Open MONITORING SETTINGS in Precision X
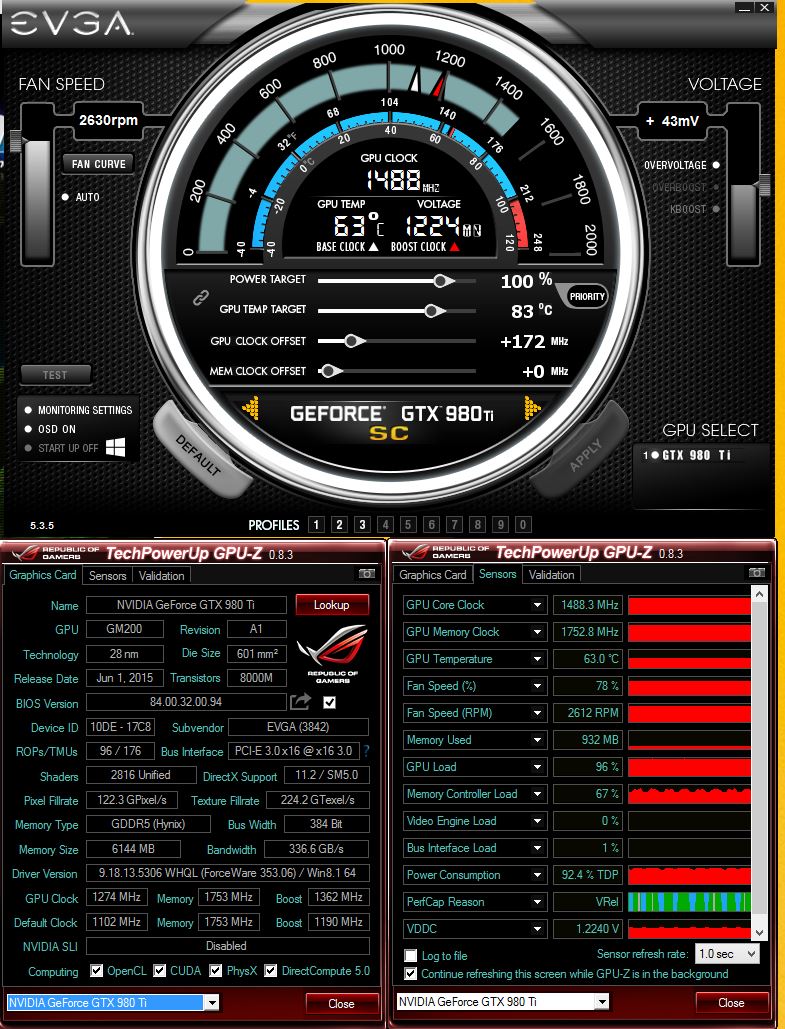 [x=79, y=410]
